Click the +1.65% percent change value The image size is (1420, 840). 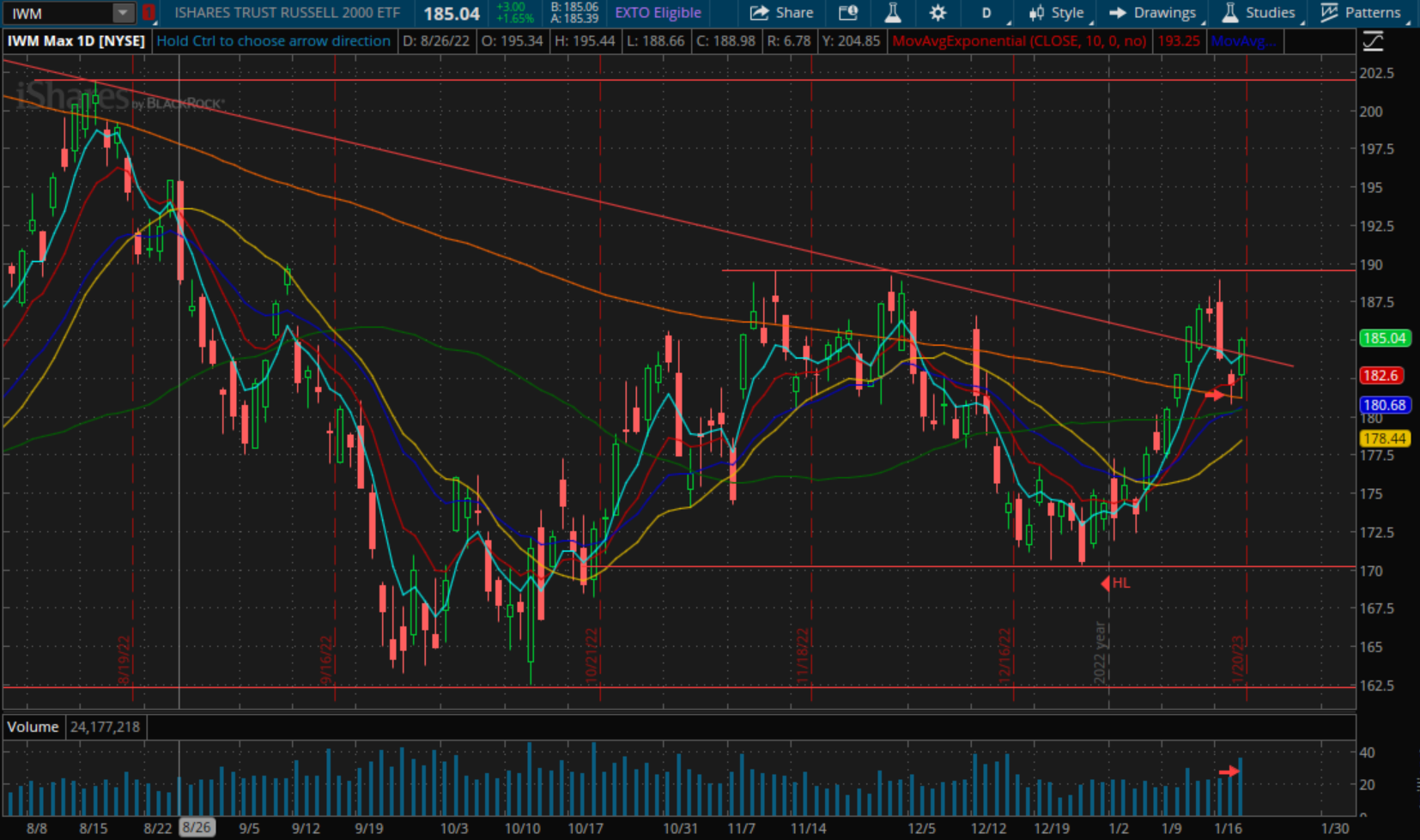tap(515, 18)
